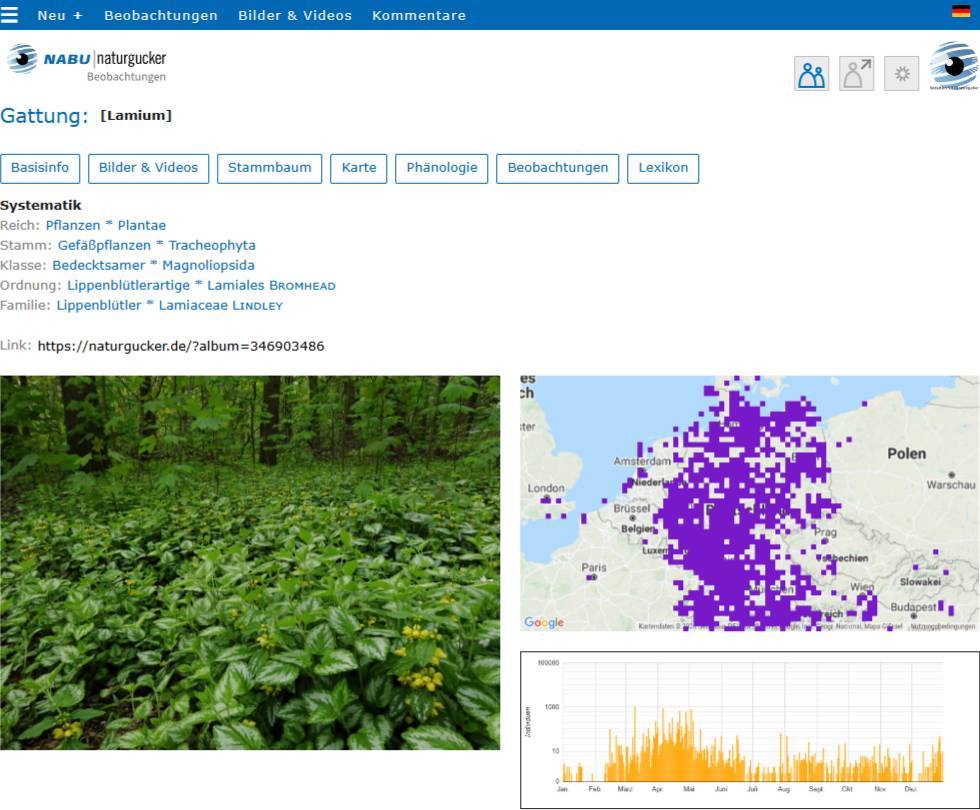The image size is (980, 810).
Task: Open the hamburger menu icon
Action: (x=9, y=14)
